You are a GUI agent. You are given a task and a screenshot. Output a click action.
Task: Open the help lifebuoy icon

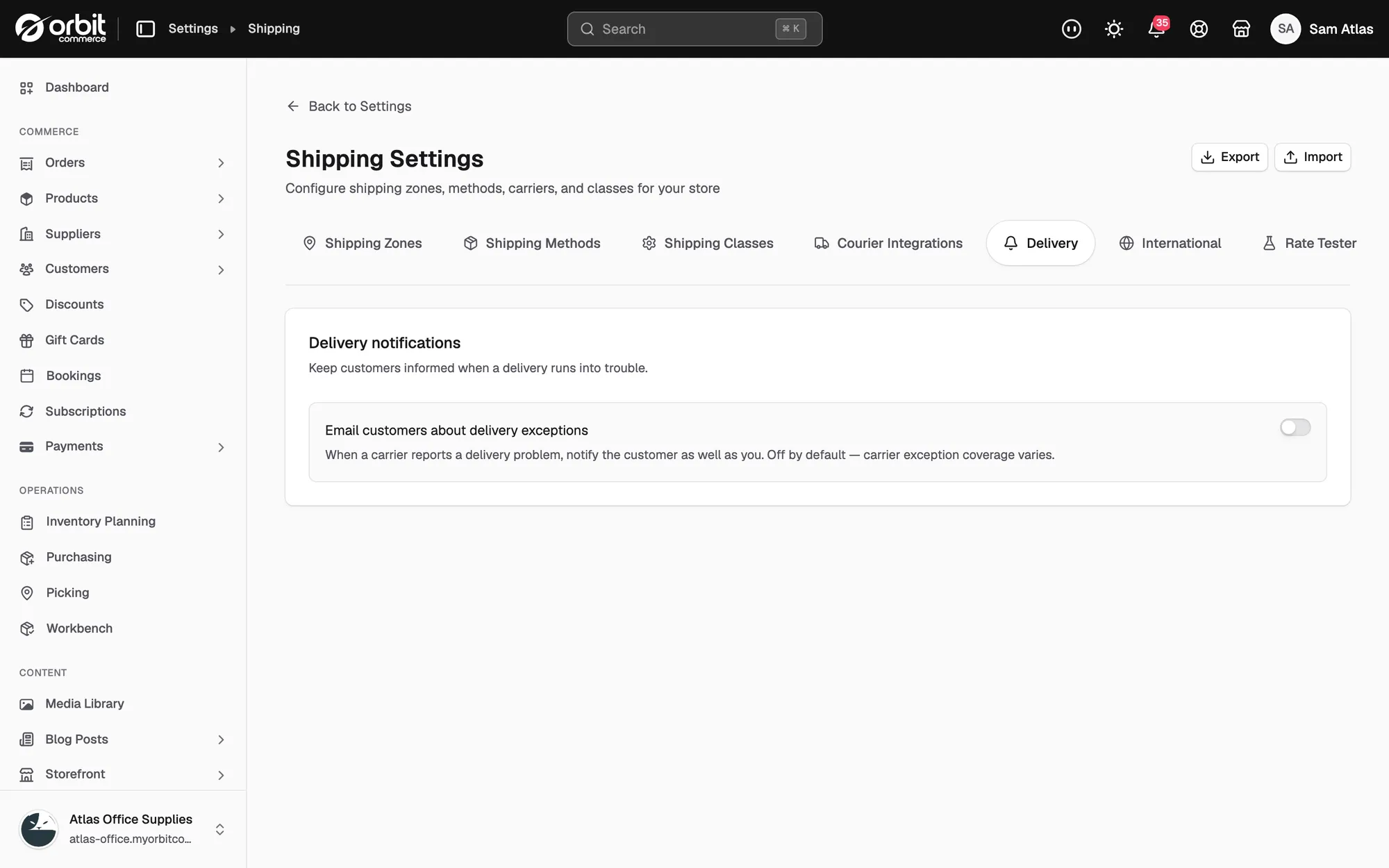(x=1199, y=28)
